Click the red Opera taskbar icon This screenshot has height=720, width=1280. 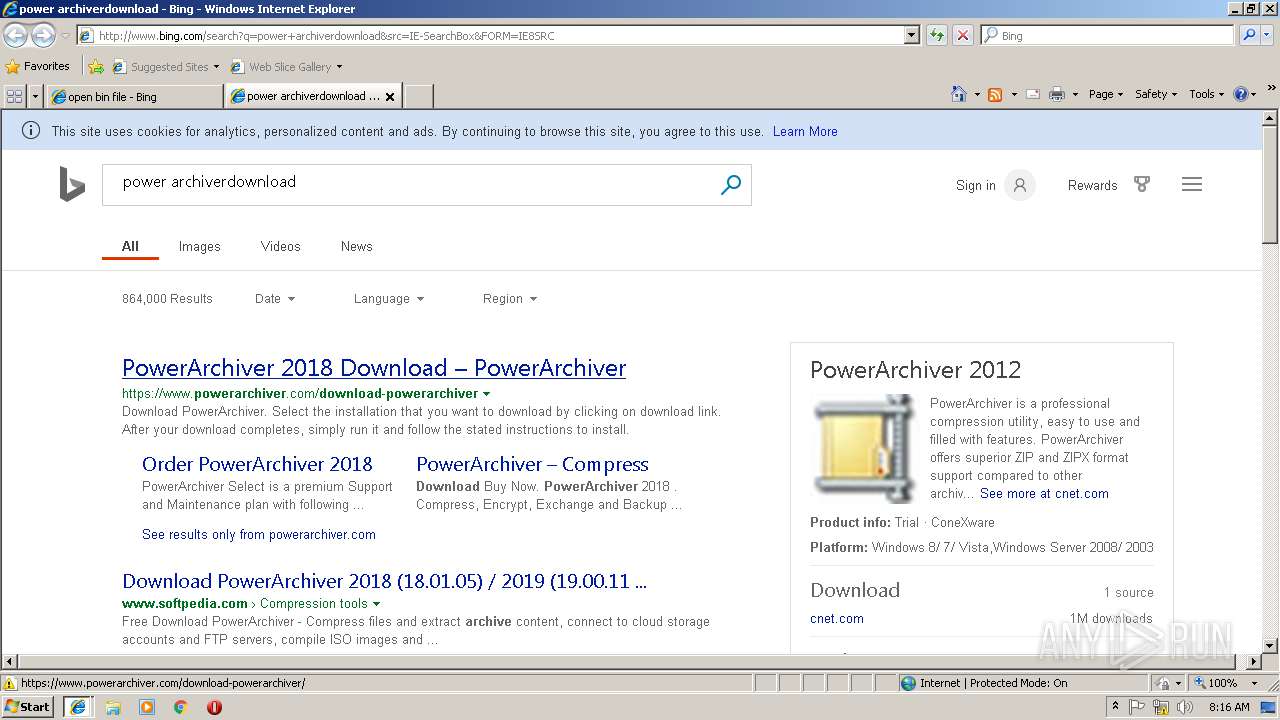tap(214, 707)
